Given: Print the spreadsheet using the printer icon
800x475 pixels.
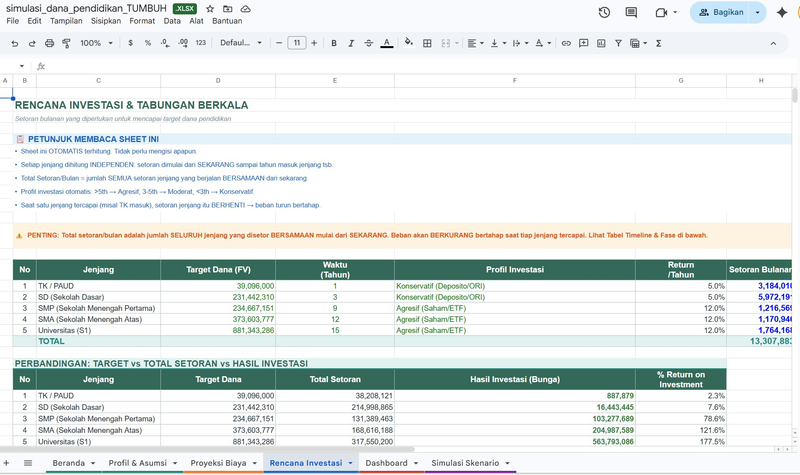Looking at the screenshot, I should click(49, 43).
